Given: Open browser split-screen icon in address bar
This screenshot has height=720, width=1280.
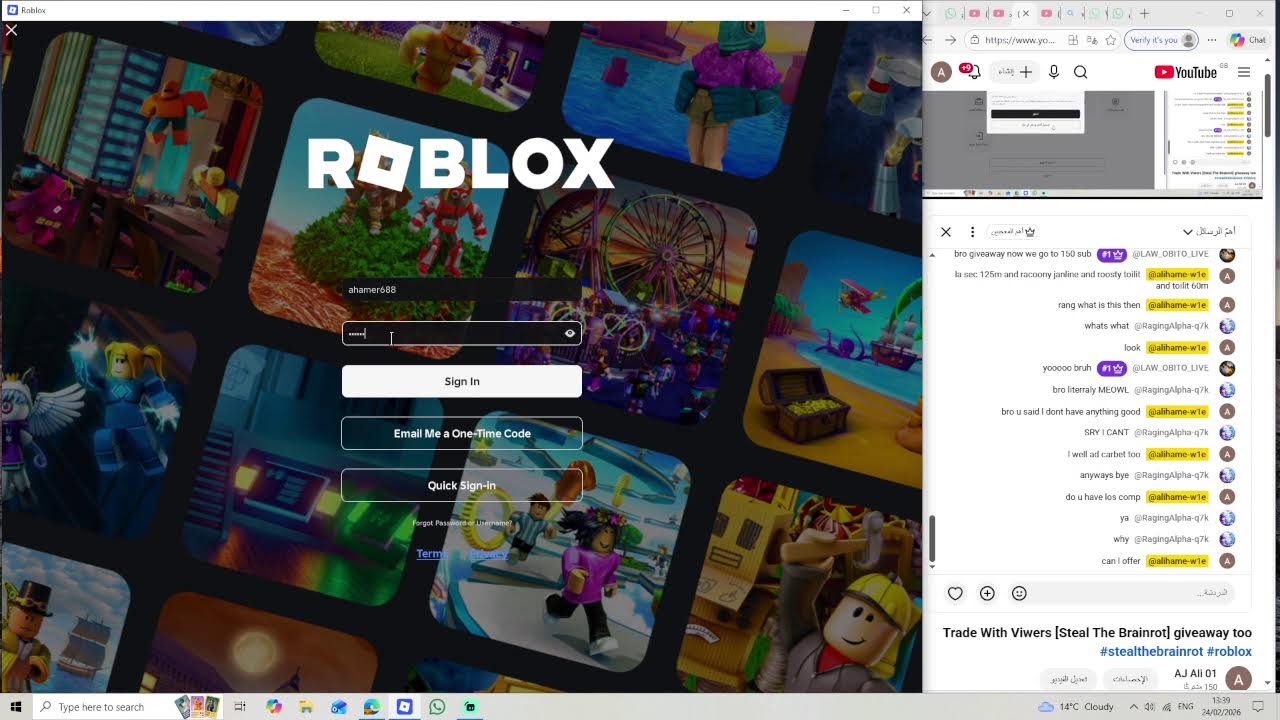Looking at the screenshot, I should coord(1073,40).
